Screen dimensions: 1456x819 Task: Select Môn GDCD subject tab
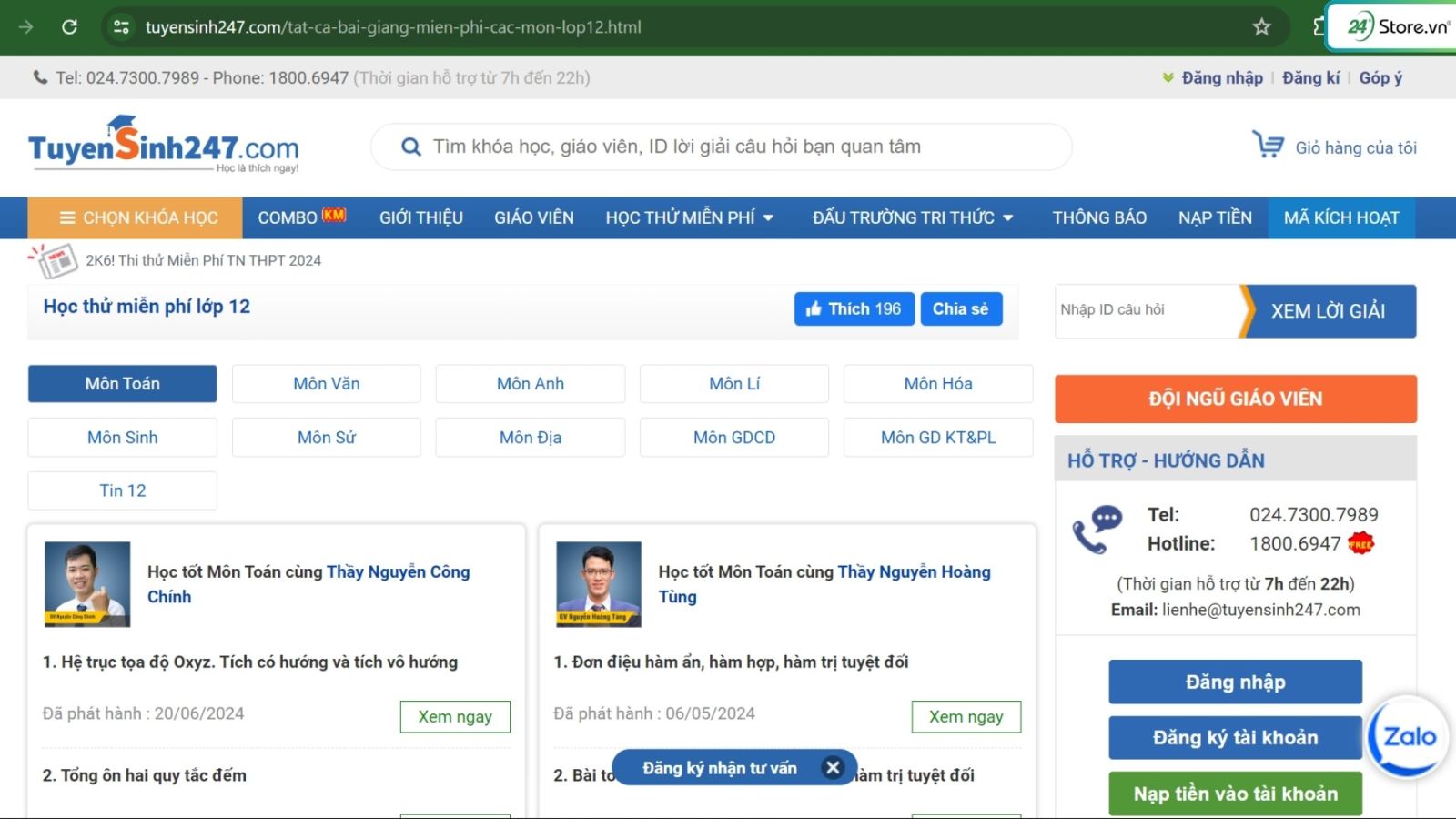point(734,438)
